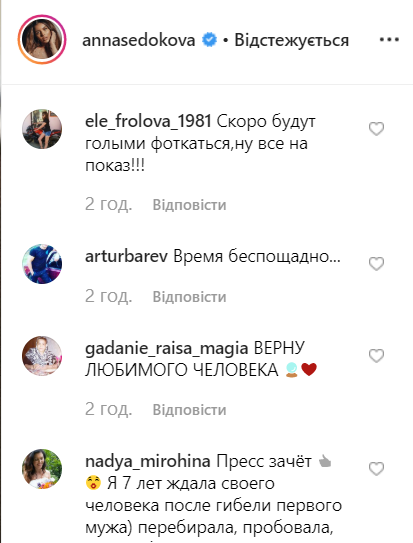Reply to ele_frolova_1981's comment via Відповісти
413x543 pixels.
pos(189,205)
